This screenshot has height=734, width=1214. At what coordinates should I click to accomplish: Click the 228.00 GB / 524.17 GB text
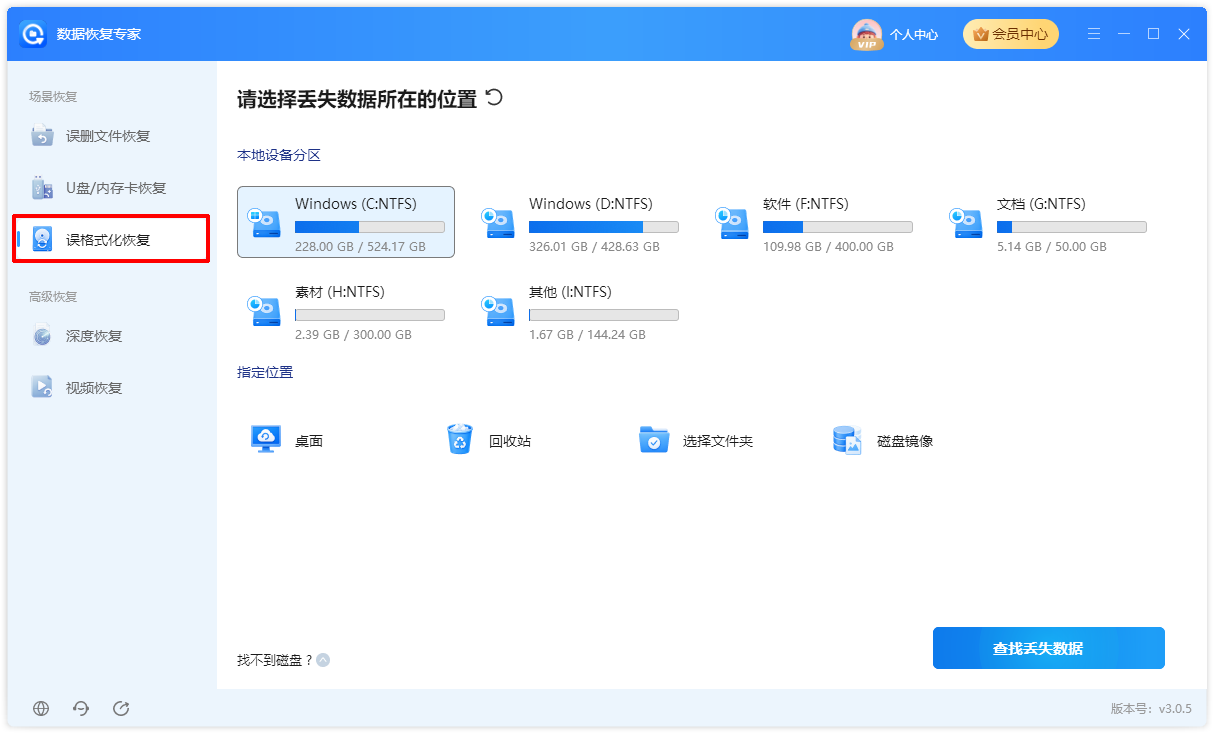360,247
